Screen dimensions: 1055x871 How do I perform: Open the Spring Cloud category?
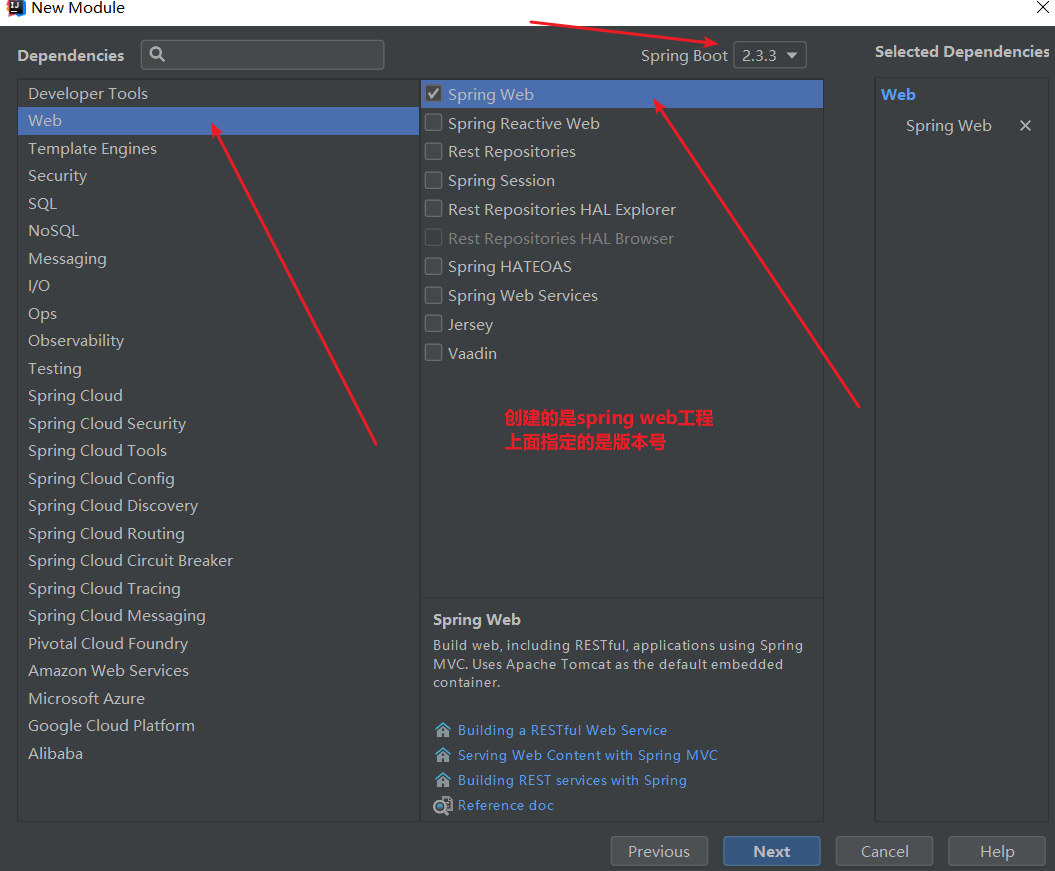click(219, 396)
